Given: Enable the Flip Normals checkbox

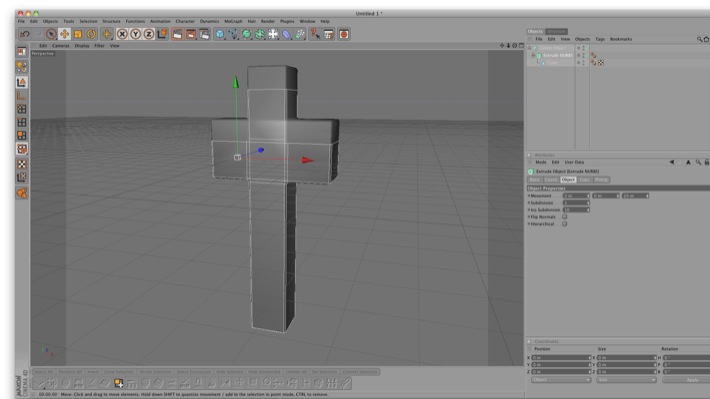Looking at the screenshot, I should (x=565, y=217).
